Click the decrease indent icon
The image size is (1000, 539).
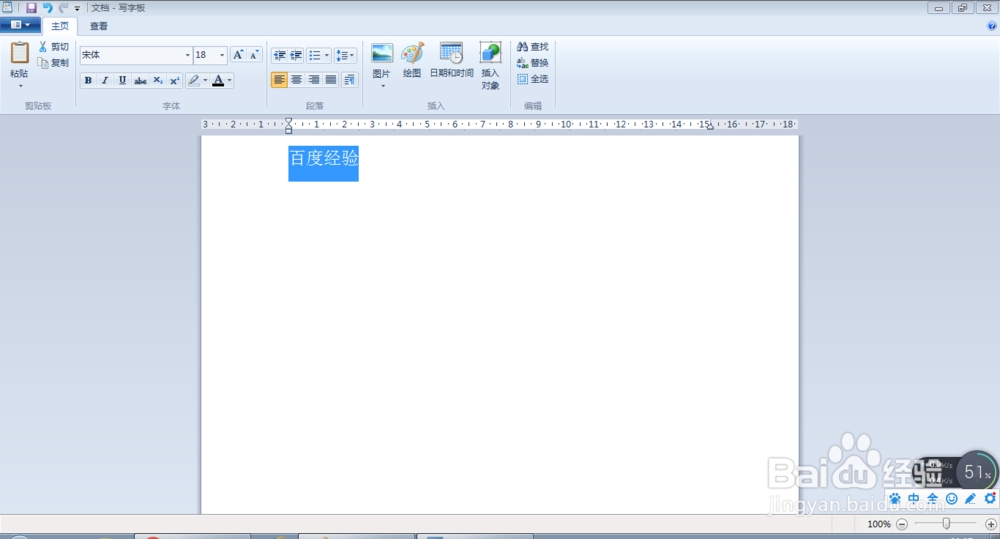[x=279, y=55]
